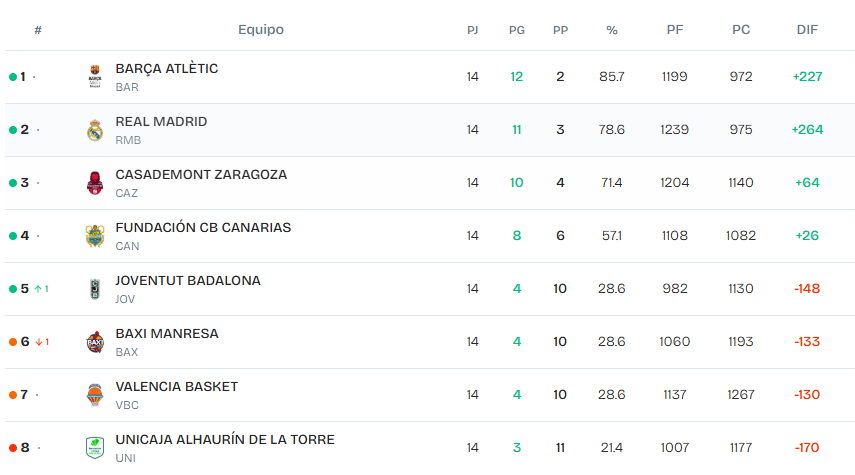Screen dimensions: 855x475
Task: Open the BARÇA ATLÈTIC team link
Action: tap(166, 69)
